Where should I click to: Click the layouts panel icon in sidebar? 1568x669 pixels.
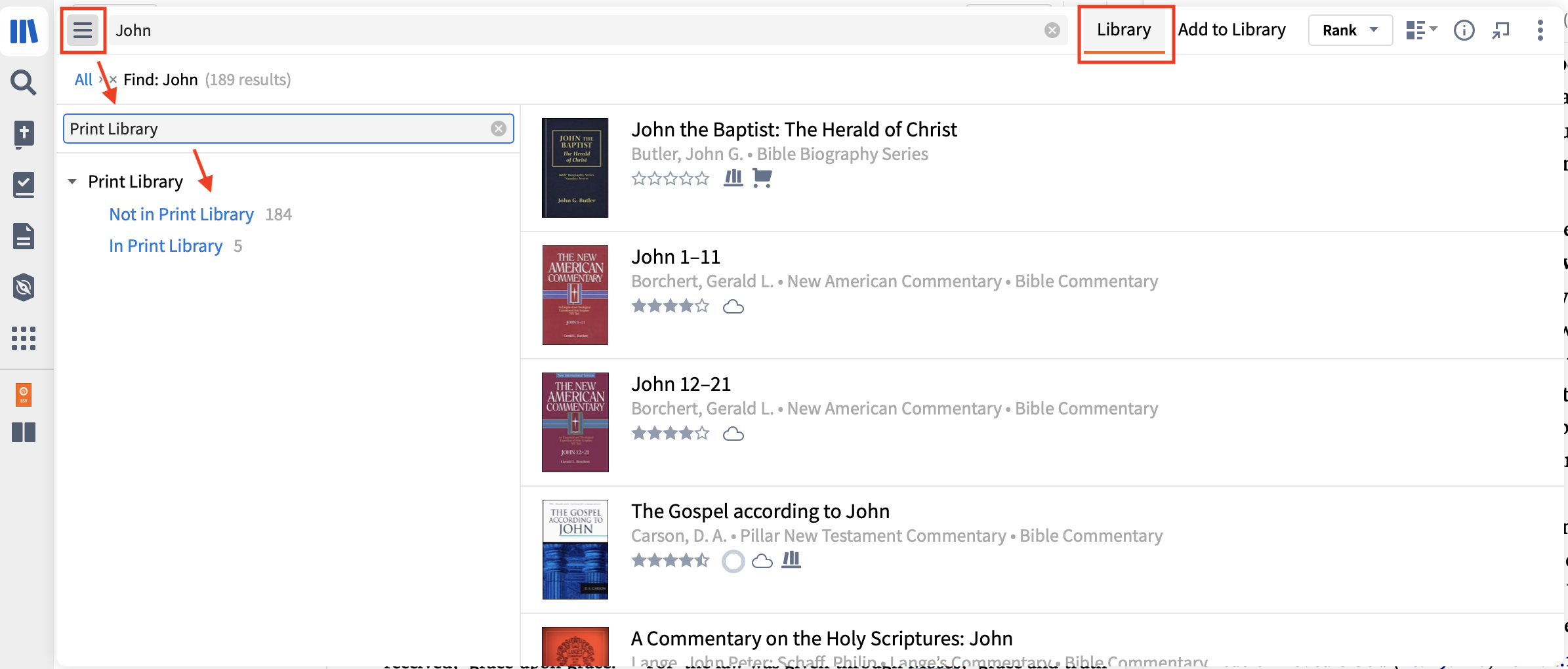click(x=24, y=433)
